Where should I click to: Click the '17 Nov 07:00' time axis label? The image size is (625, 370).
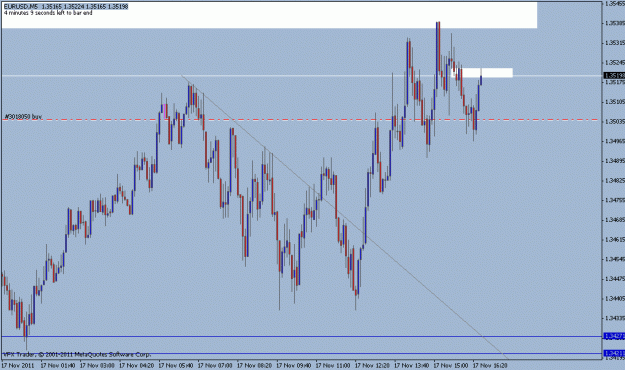click(215, 365)
